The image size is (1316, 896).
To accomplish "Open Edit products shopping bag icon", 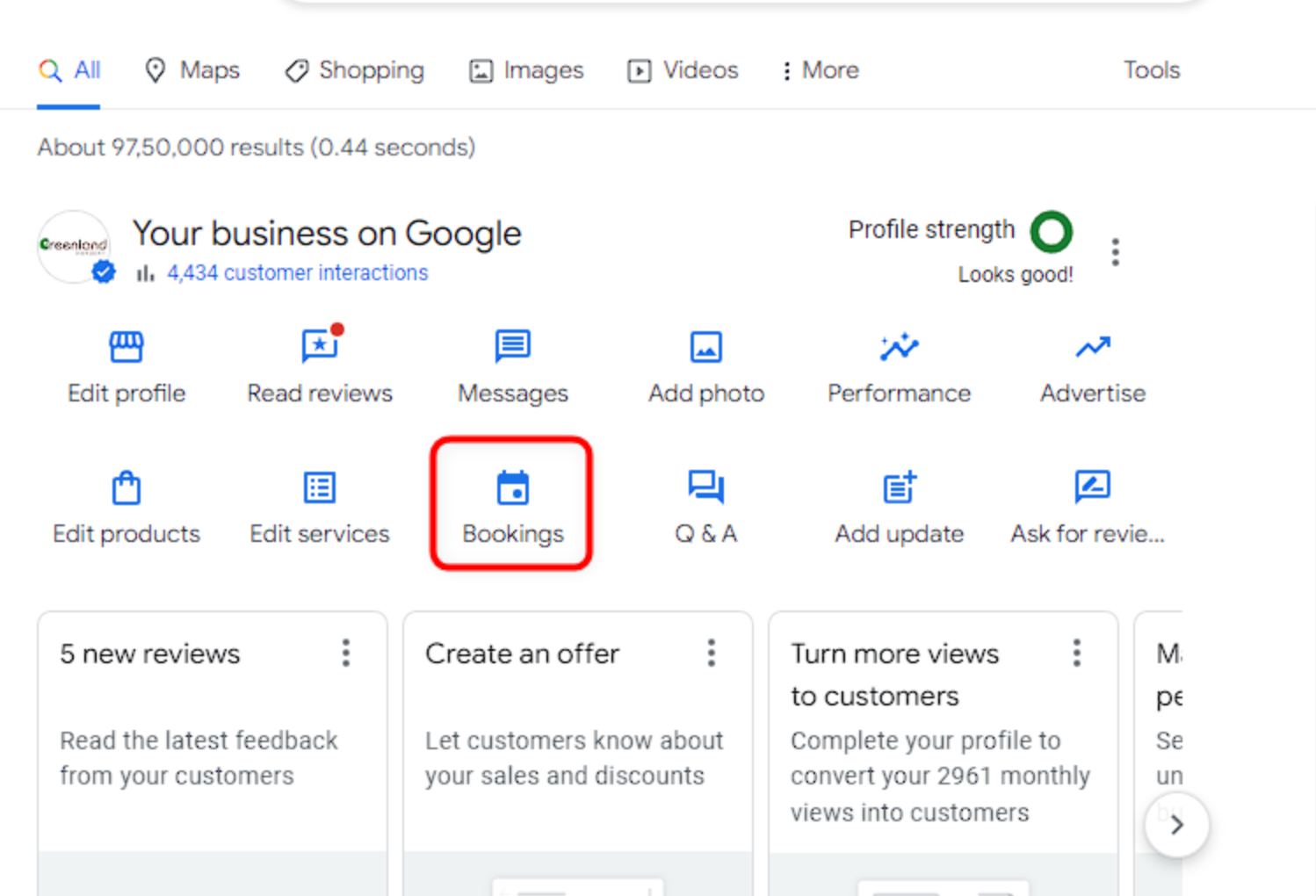I will [127, 488].
